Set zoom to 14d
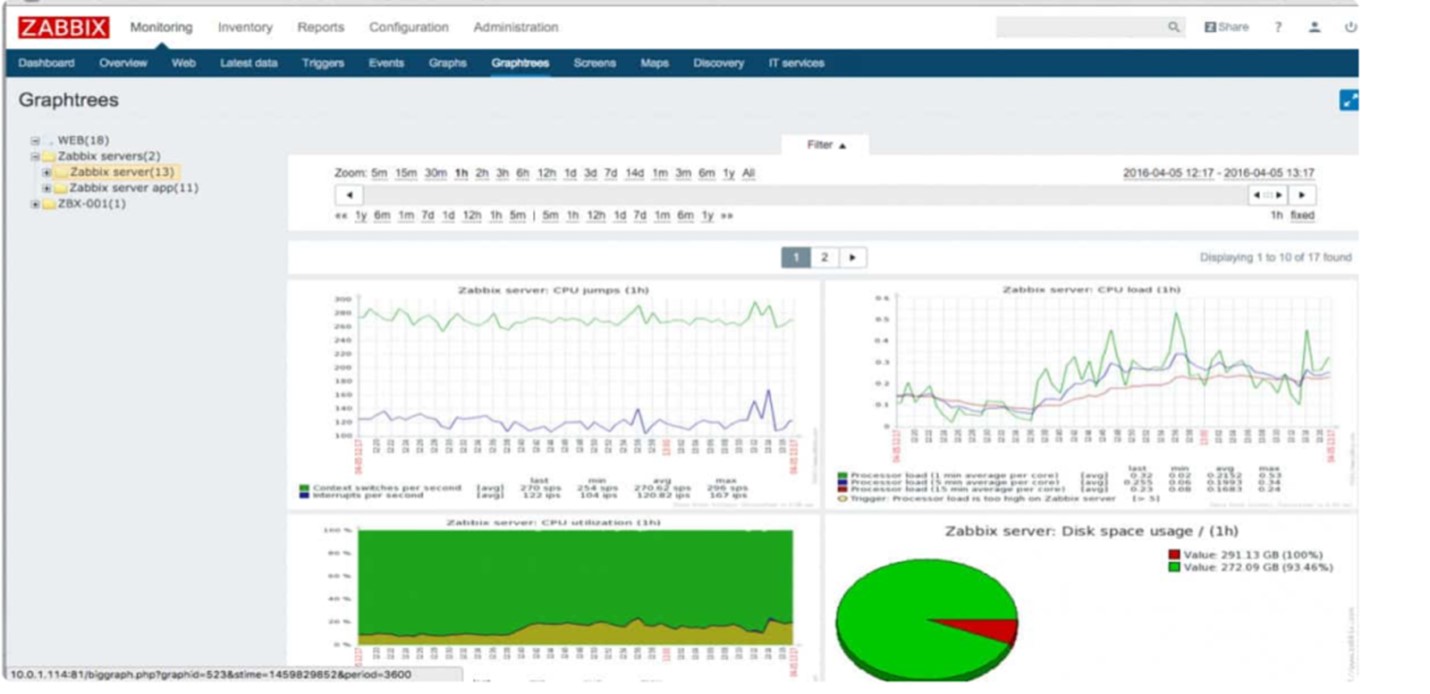1430x694 pixels. (x=634, y=173)
